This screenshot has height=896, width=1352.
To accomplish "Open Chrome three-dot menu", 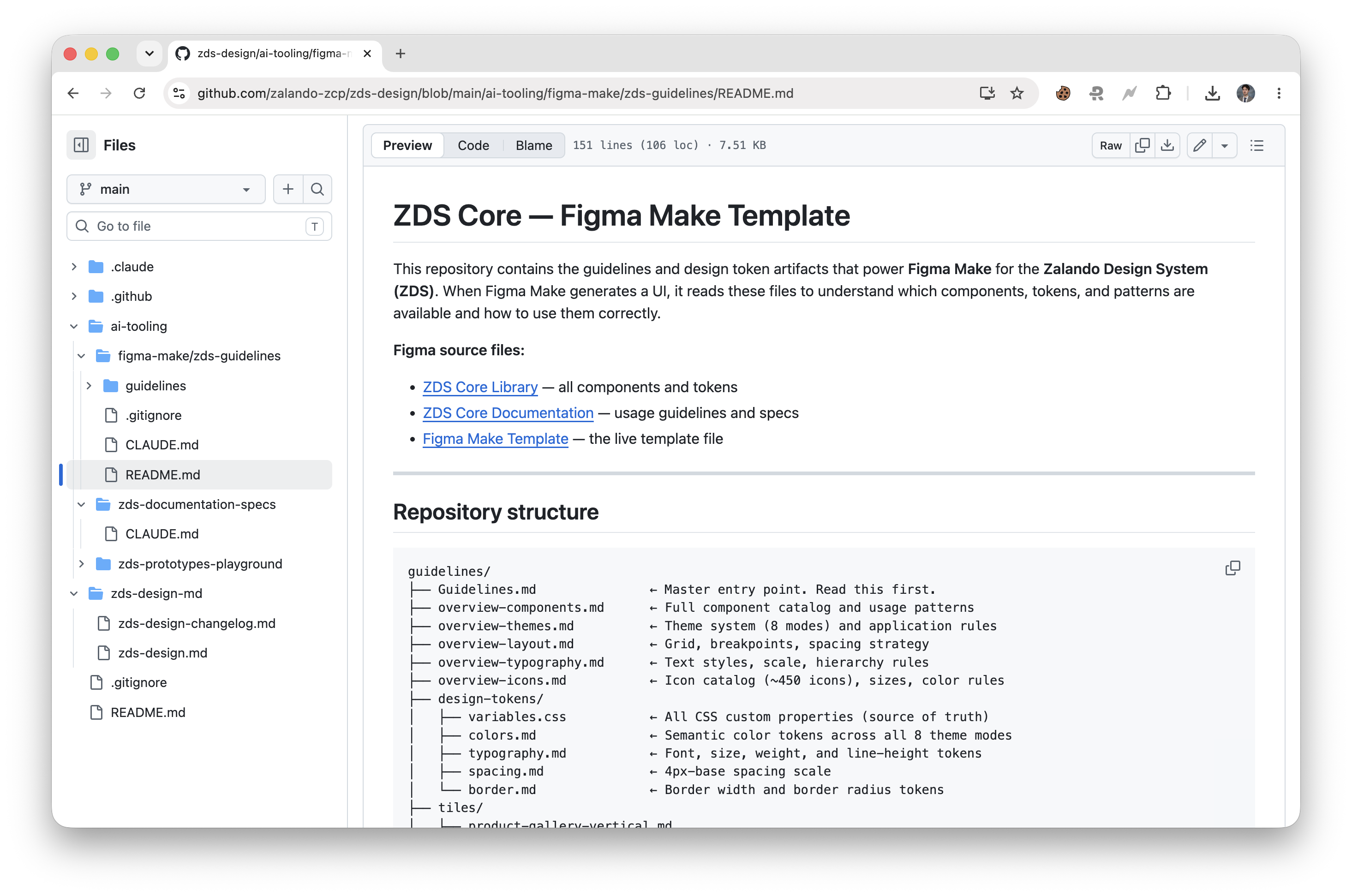I will coord(1279,93).
